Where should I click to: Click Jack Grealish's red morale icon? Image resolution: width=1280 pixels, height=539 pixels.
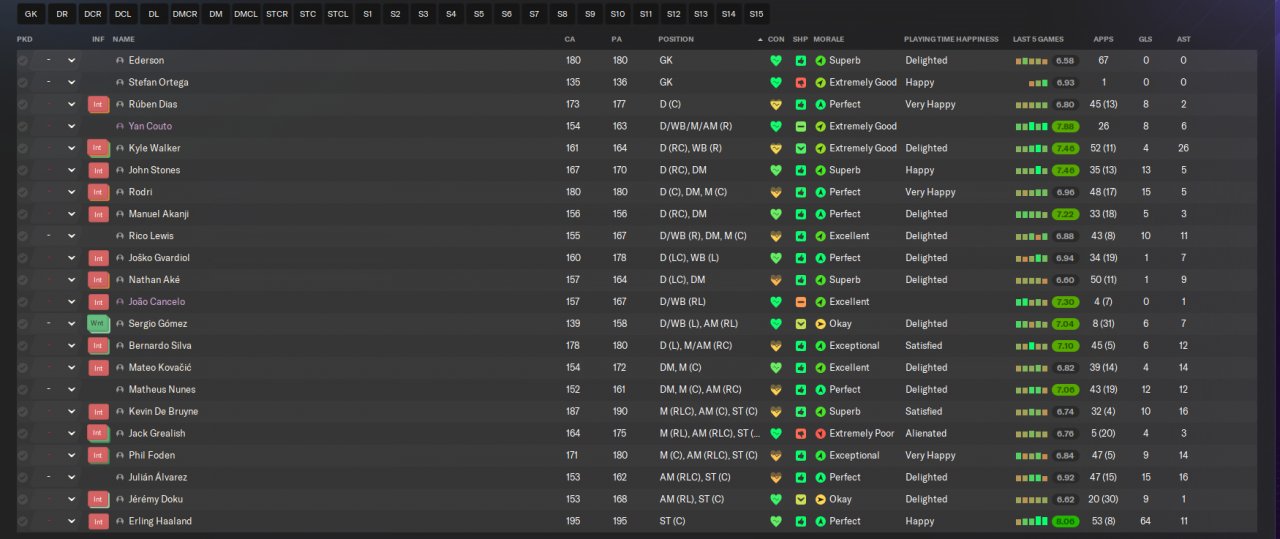820,433
